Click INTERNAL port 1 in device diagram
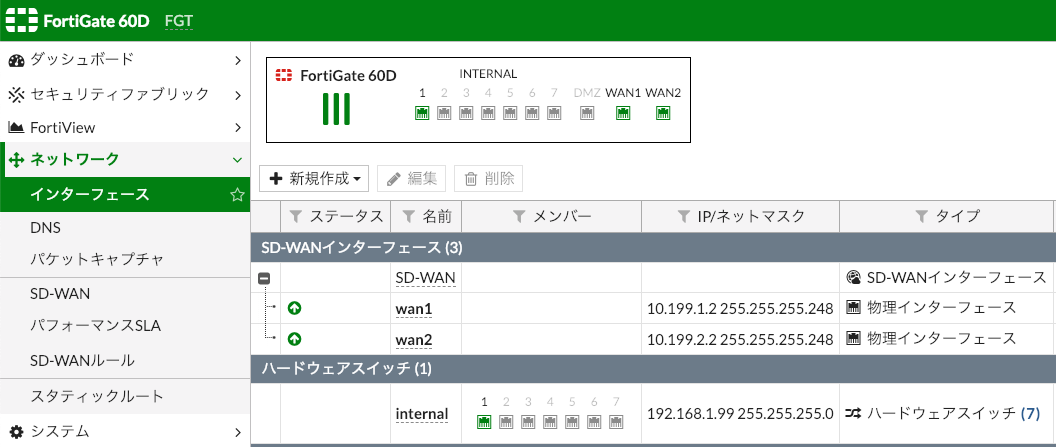Viewport: 1056px width, 447px height. pyautogui.click(x=422, y=113)
